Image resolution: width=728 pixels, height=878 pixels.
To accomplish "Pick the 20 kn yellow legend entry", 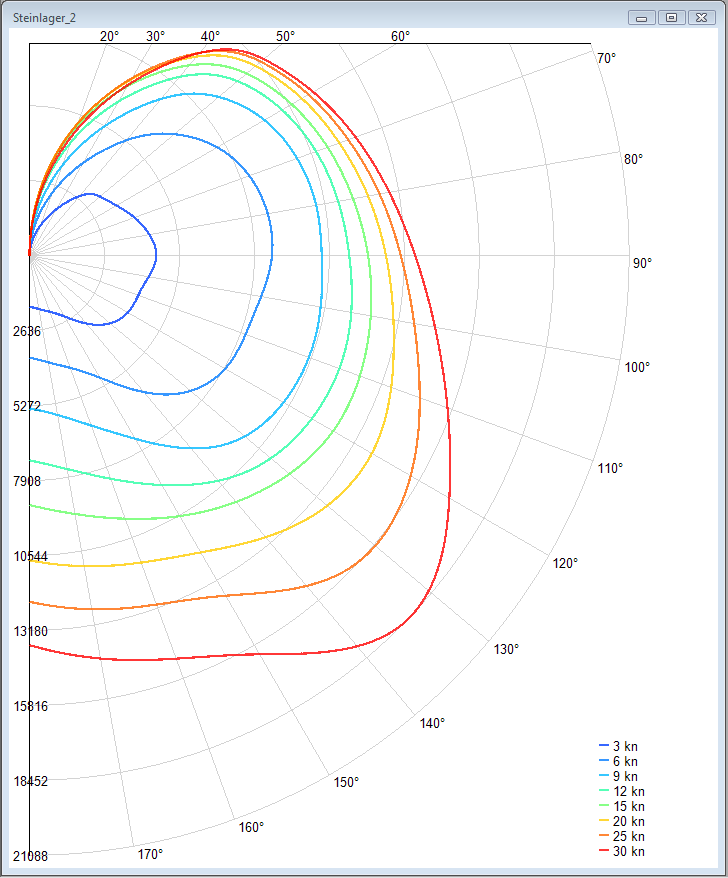I will click(628, 822).
